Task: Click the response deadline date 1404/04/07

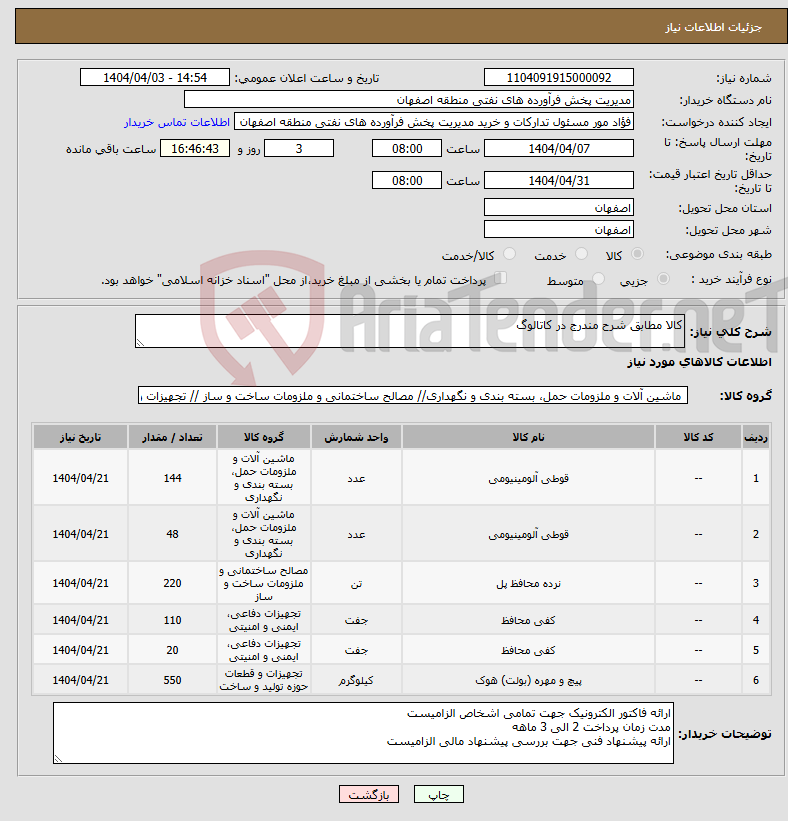Action: (x=559, y=149)
